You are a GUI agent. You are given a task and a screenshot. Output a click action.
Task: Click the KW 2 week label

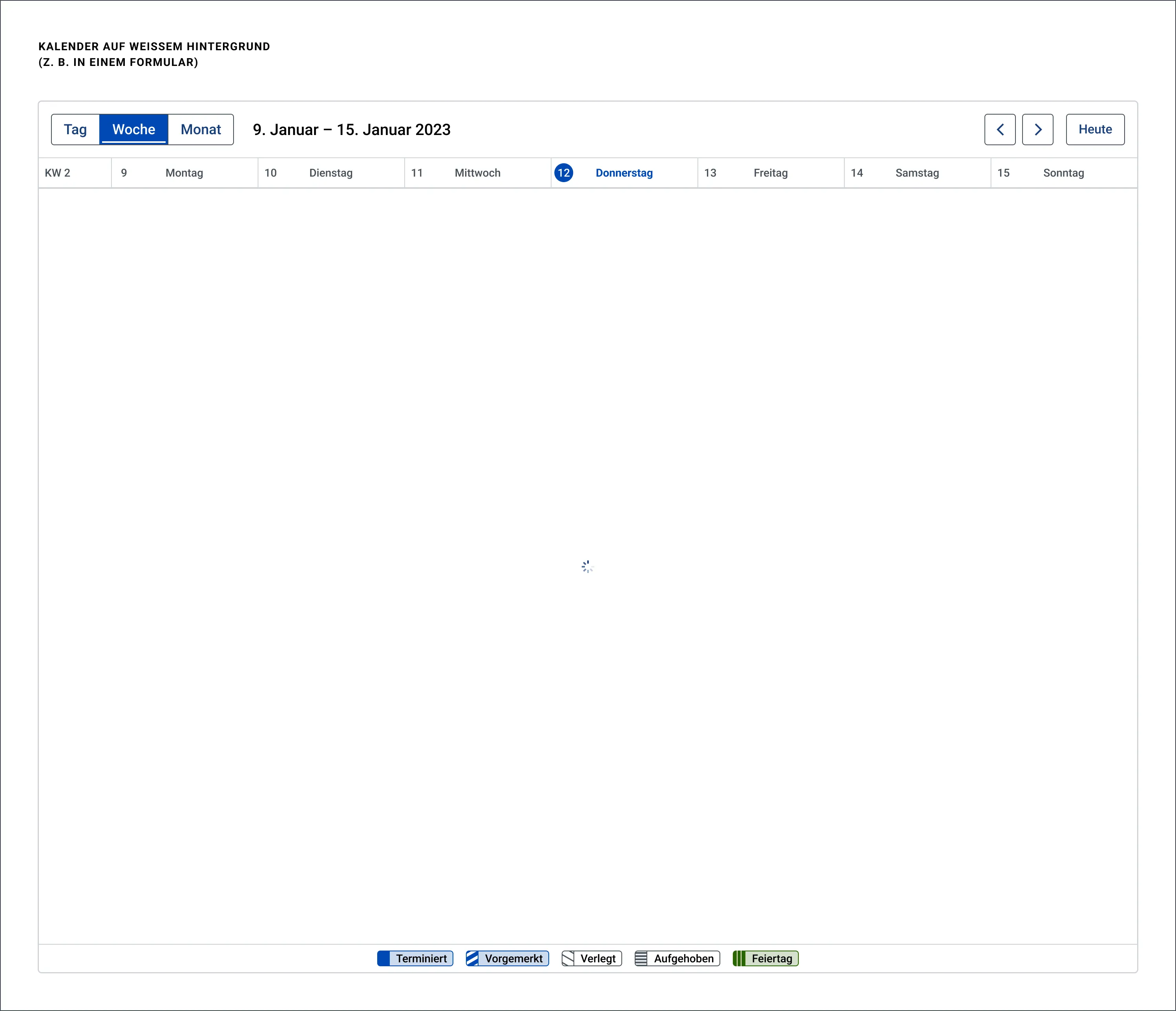[58, 173]
